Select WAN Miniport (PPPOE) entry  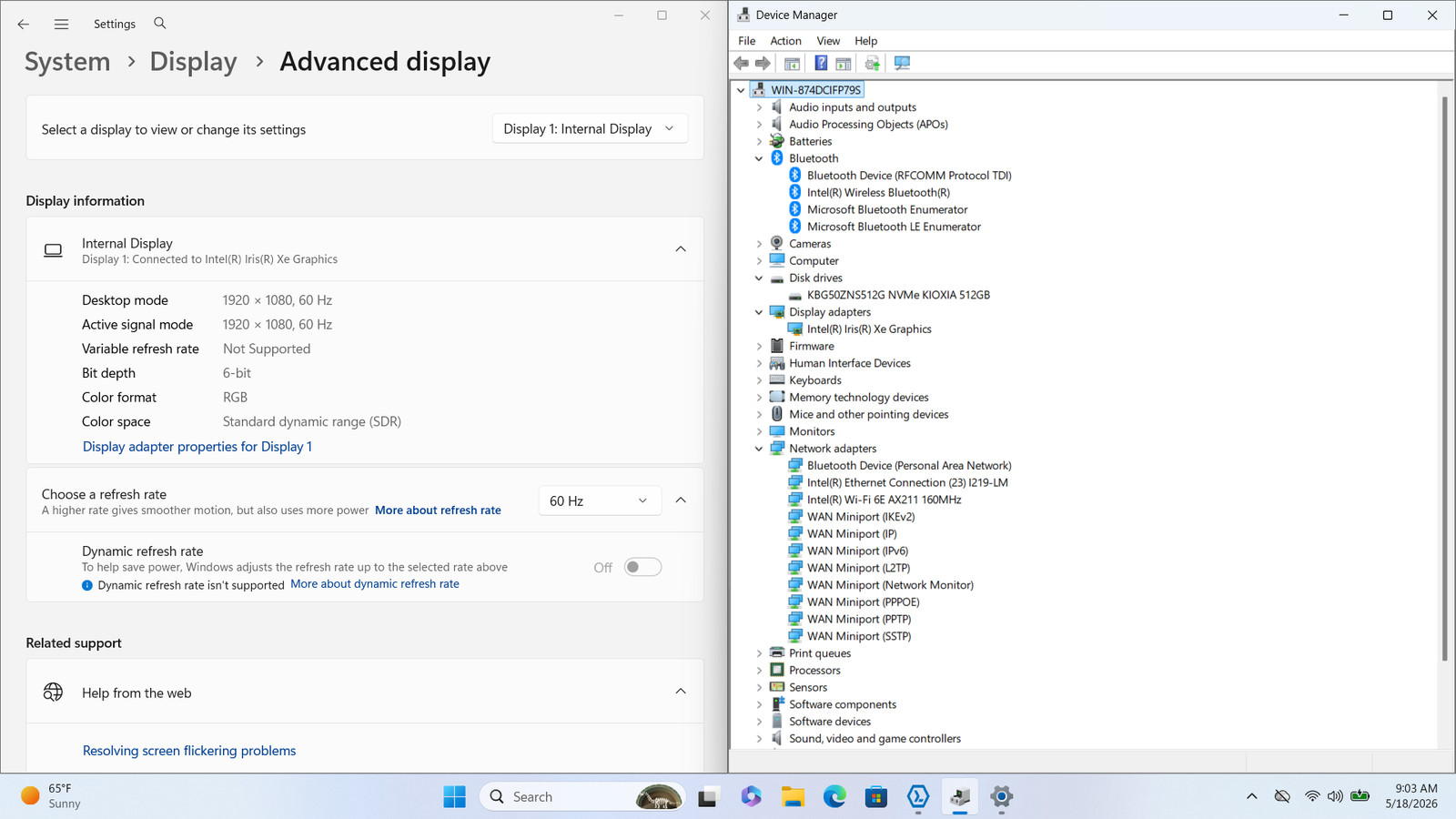pos(863,602)
